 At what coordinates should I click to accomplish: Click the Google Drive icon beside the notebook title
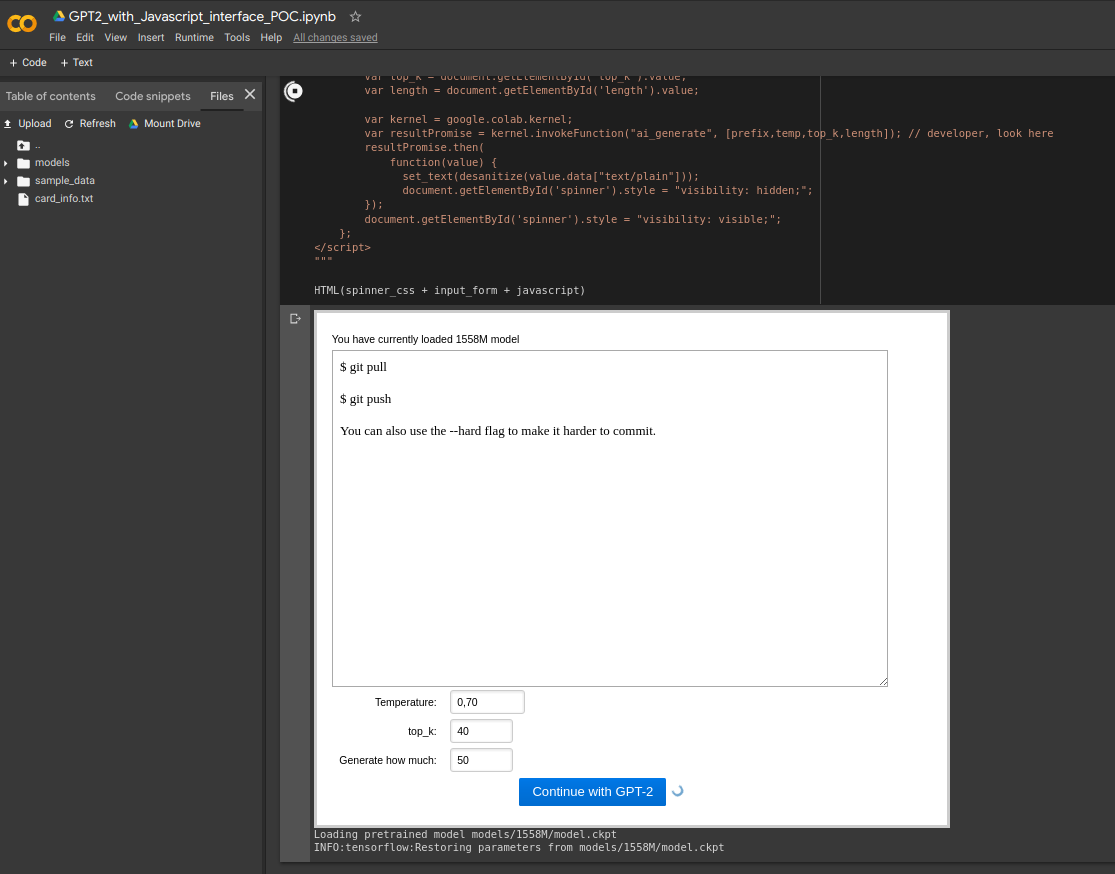coord(59,16)
